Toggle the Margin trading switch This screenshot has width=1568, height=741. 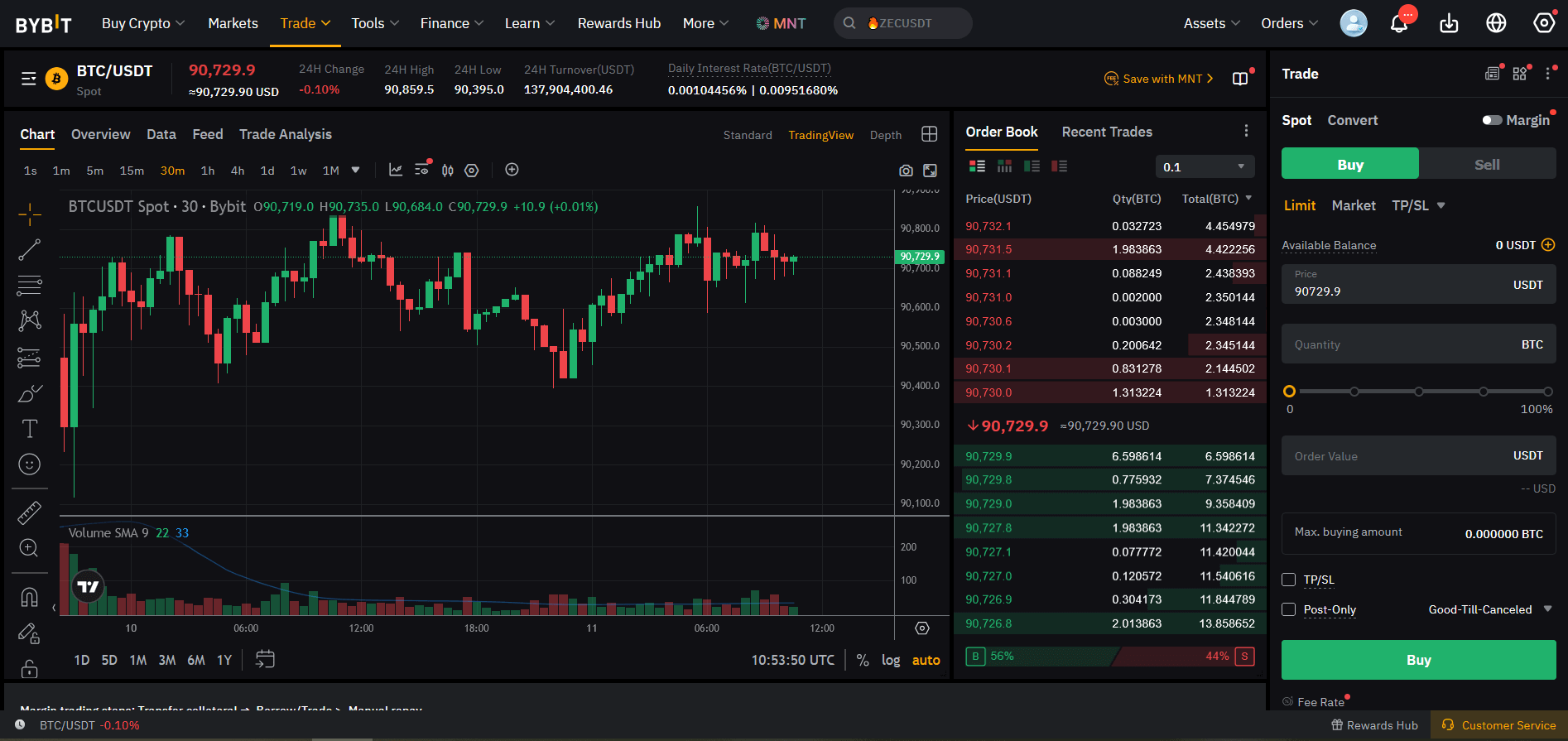coord(1492,120)
